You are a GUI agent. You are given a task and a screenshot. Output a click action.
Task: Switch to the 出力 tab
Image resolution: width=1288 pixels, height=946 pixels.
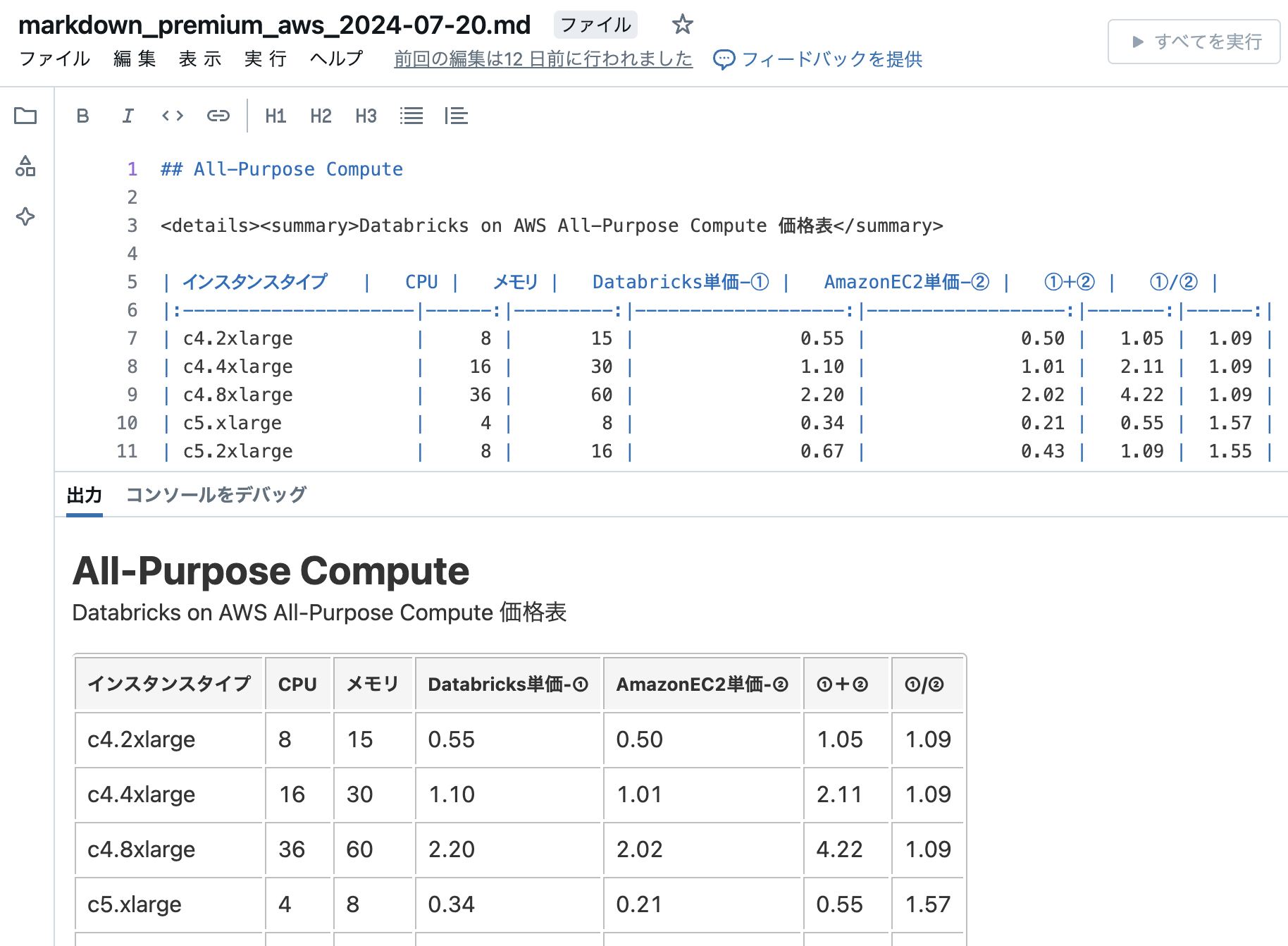[85, 495]
